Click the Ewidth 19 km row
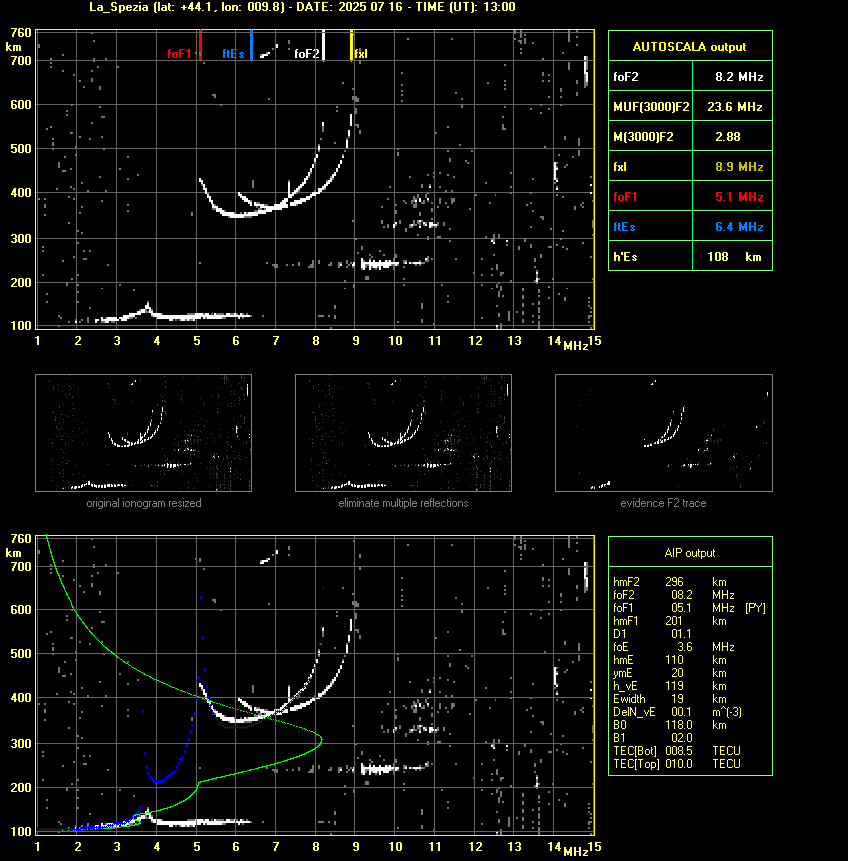The height and width of the screenshot is (861, 848). 670,699
